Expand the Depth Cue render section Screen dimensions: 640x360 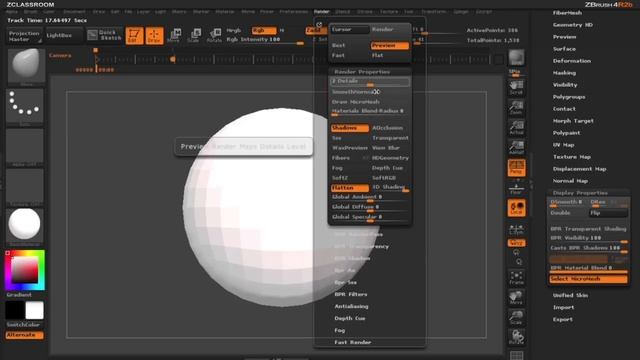pos(350,318)
